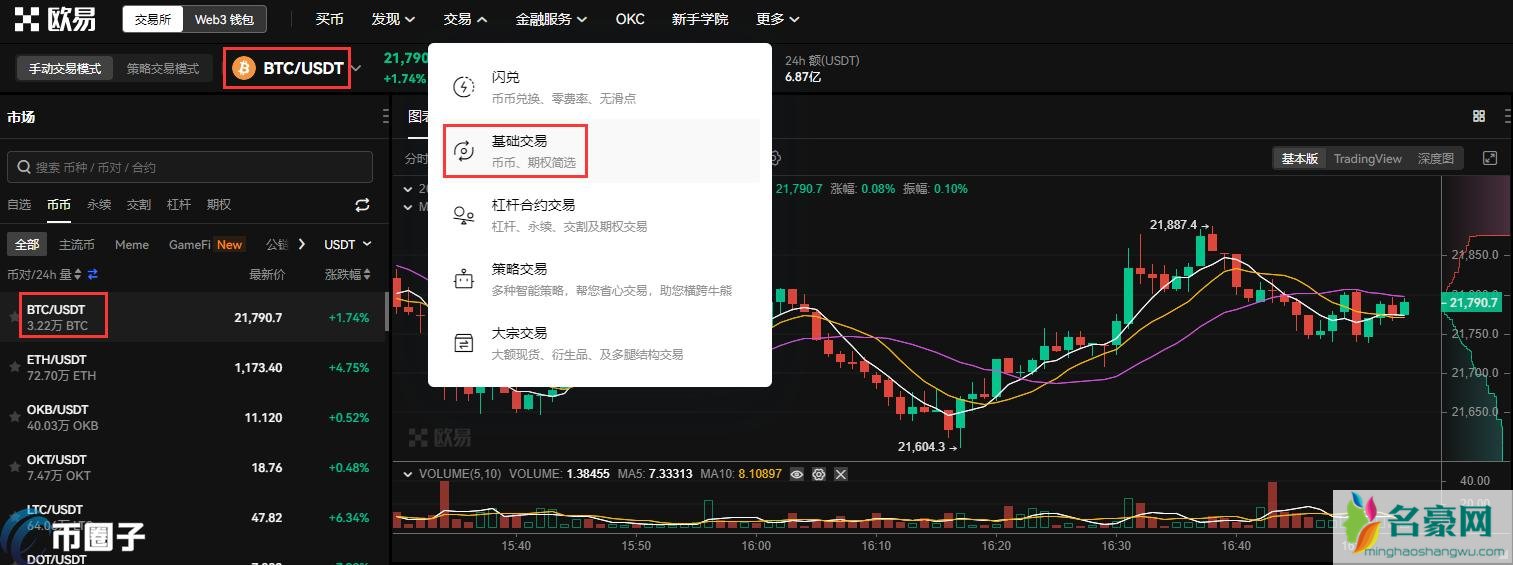This screenshot has height=565, width=1513.
Task: Switch chart to TradingView version
Action: pyautogui.click(x=1367, y=158)
